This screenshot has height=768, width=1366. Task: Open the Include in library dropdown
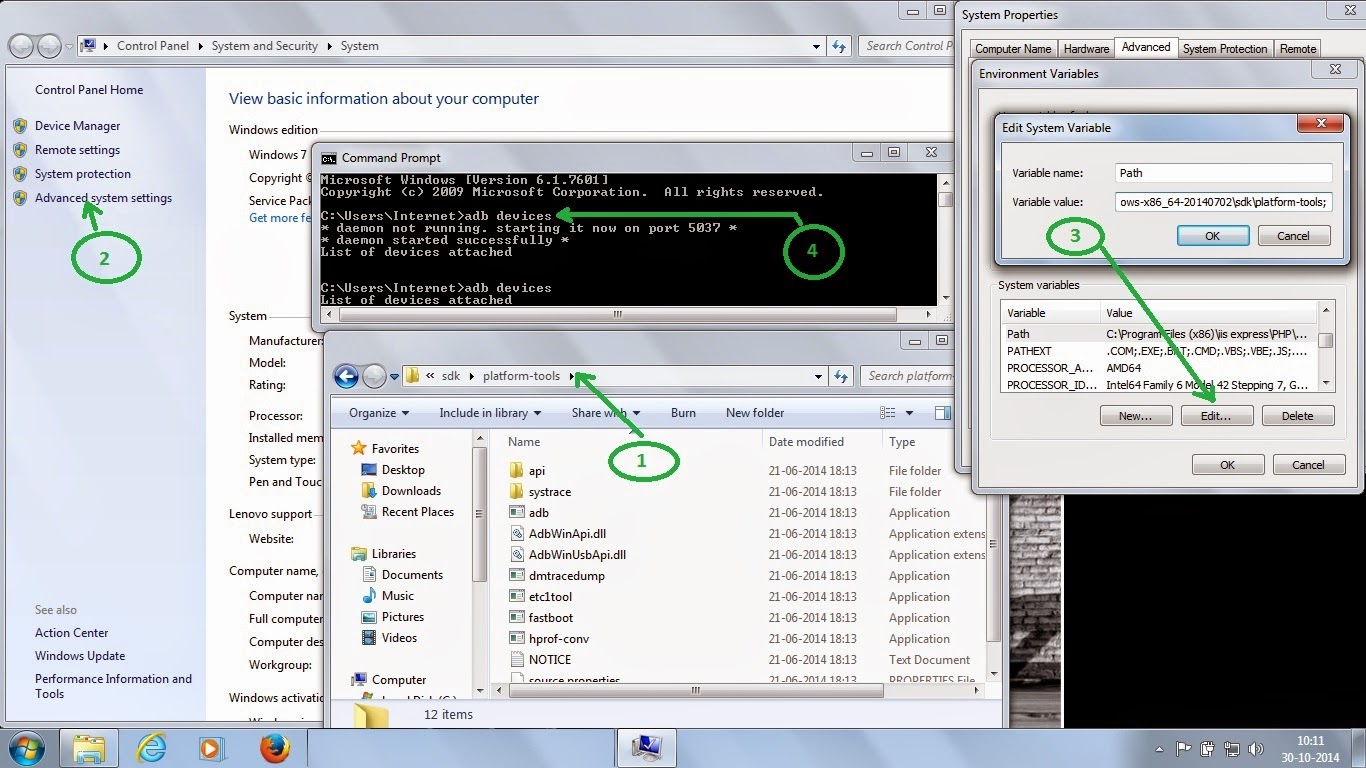click(489, 412)
